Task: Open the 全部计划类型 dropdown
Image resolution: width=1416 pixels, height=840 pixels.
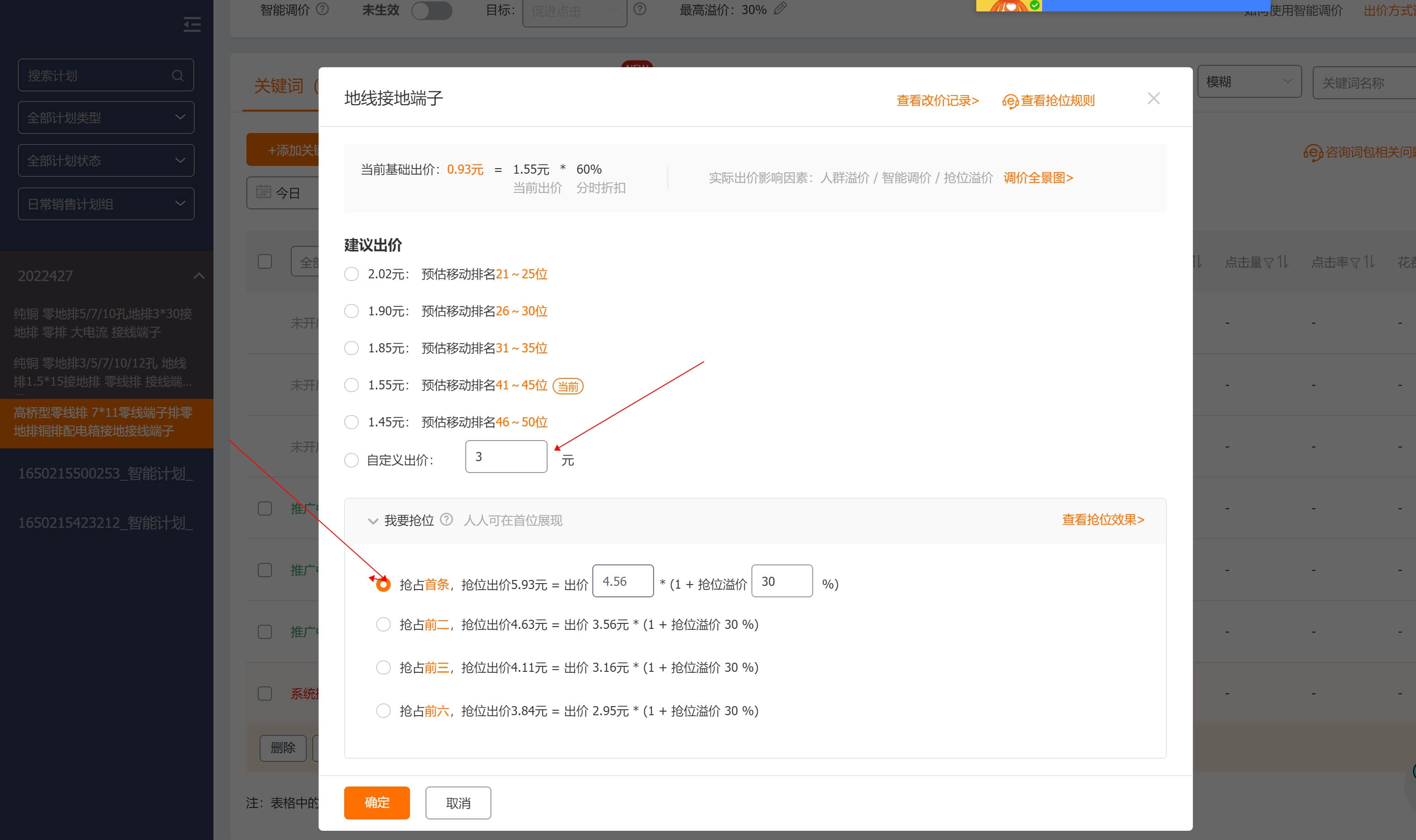Action: click(x=106, y=118)
